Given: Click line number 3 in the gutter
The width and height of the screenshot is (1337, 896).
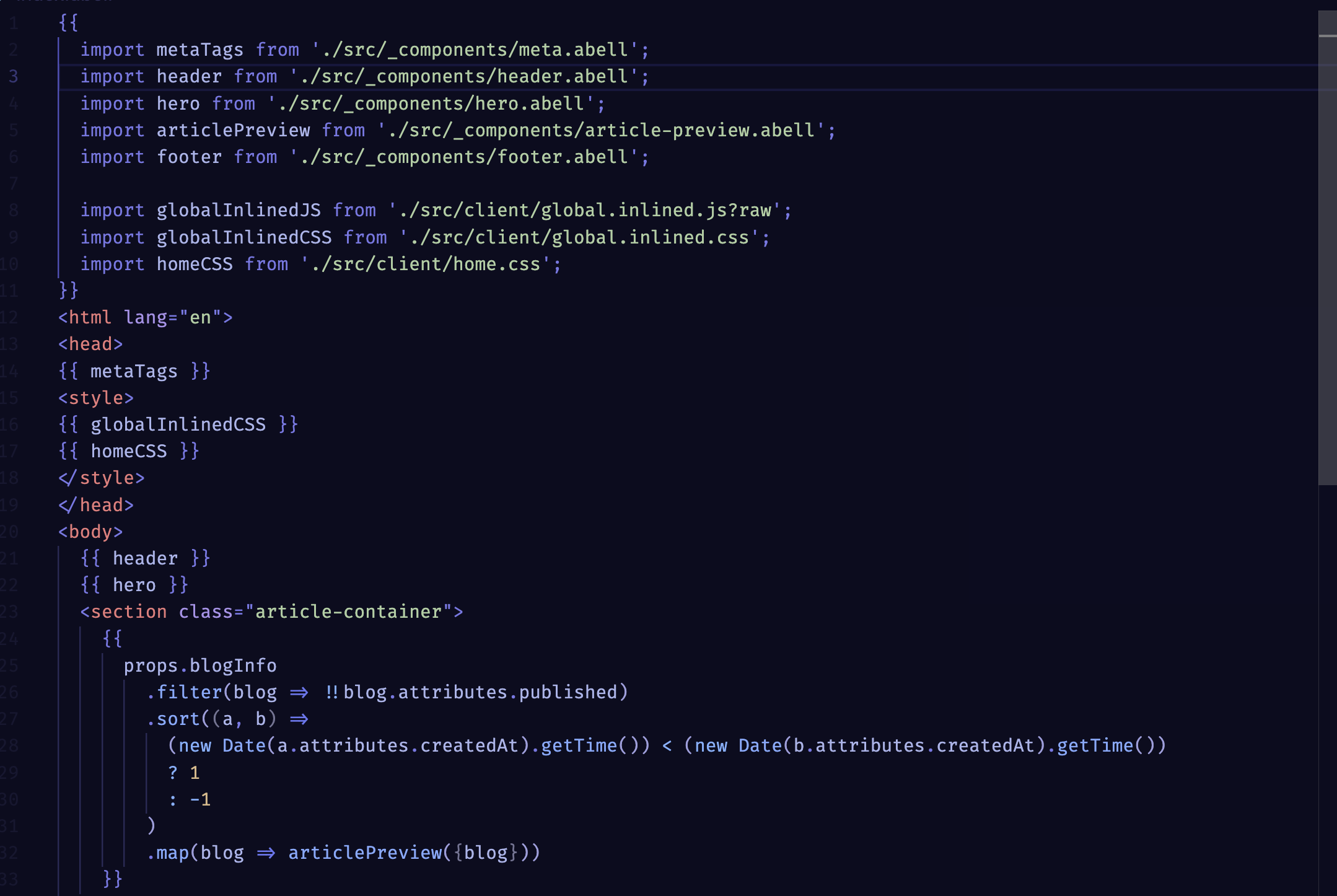Looking at the screenshot, I should point(14,76).
